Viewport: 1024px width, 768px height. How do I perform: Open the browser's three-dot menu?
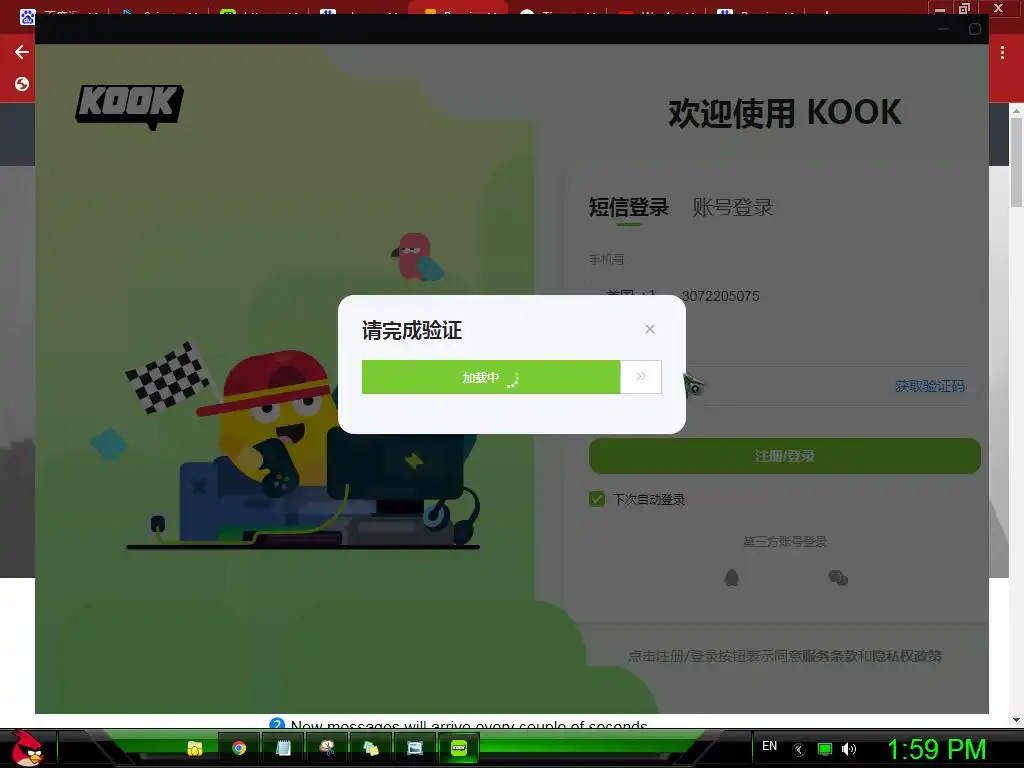click(x=1002, y=52)
